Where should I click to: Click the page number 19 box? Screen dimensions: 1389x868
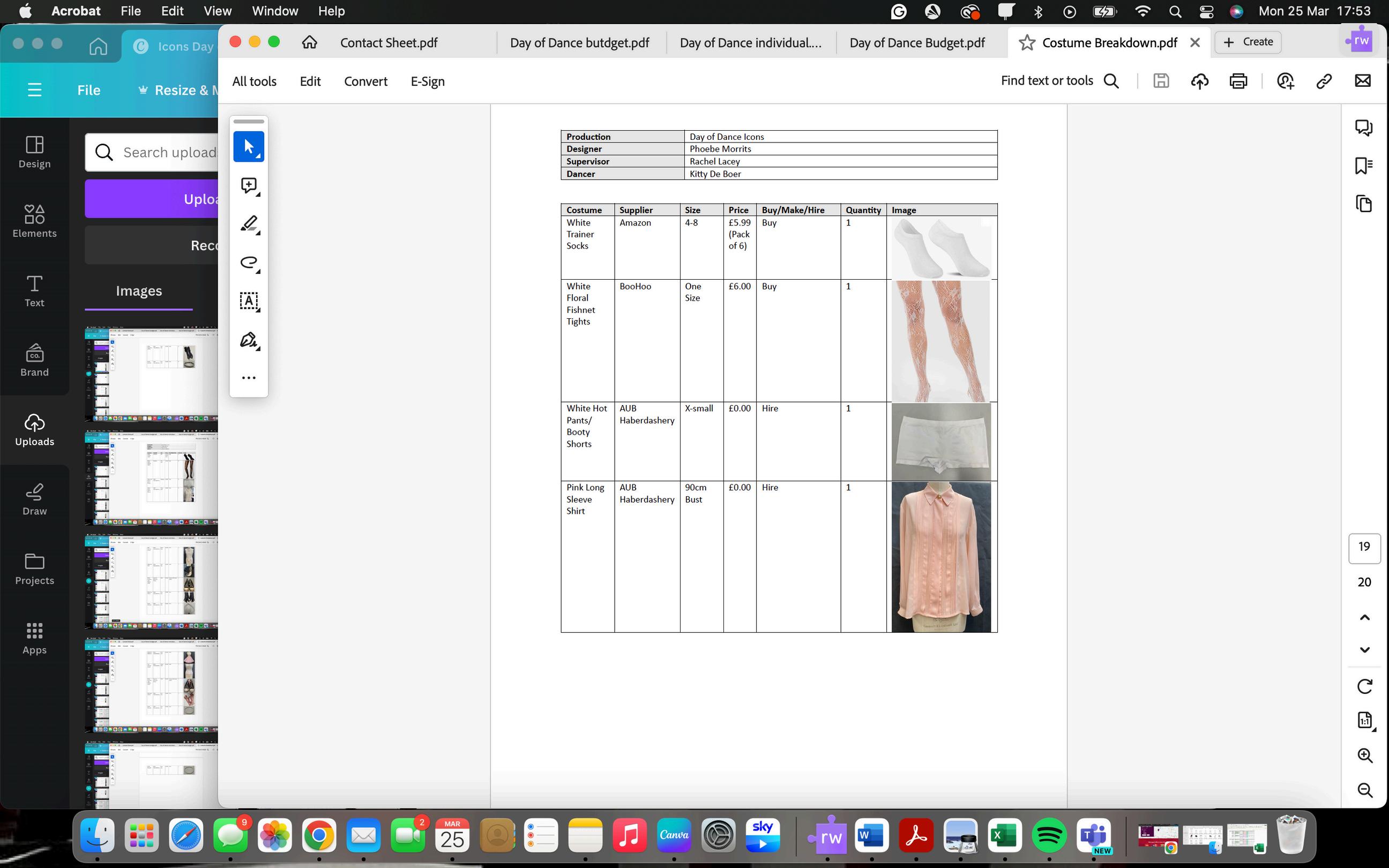click(x=1364, y=547)
